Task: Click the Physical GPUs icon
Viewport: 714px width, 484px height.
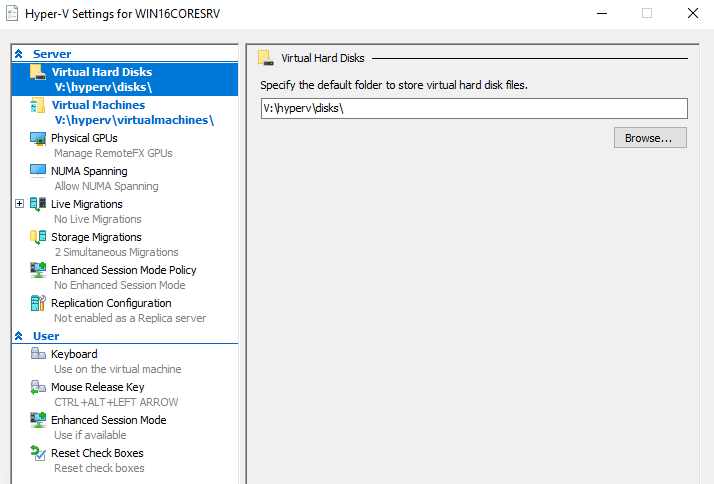Action: tap(37, 138)
